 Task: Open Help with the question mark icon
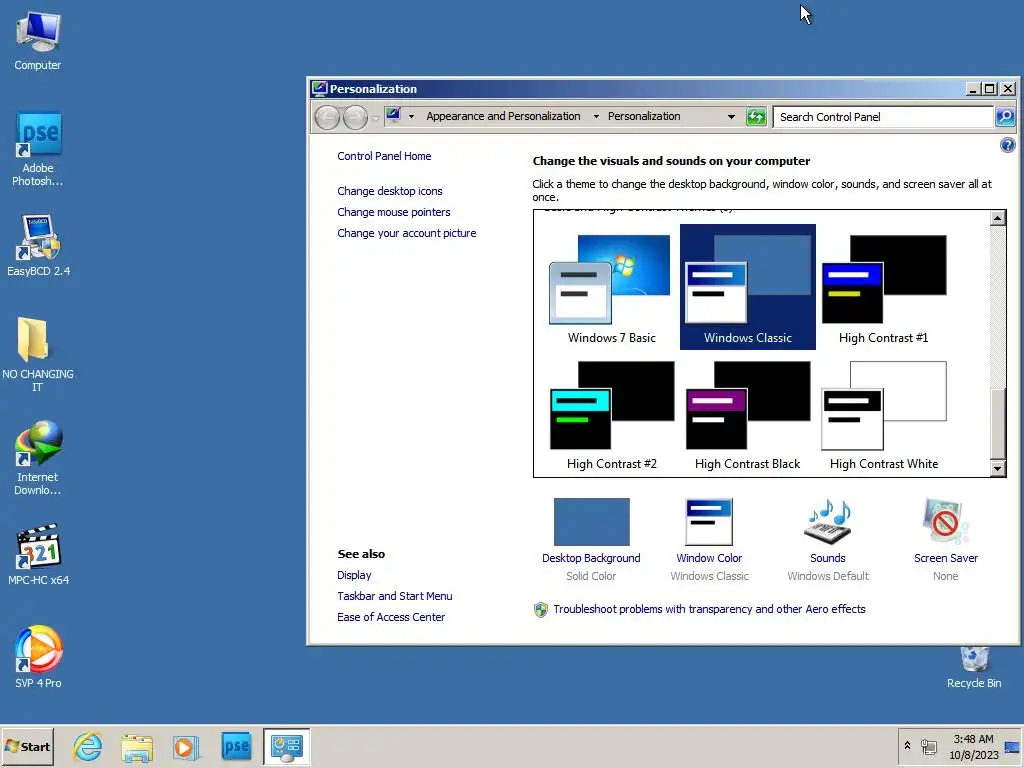[1008, 145]
